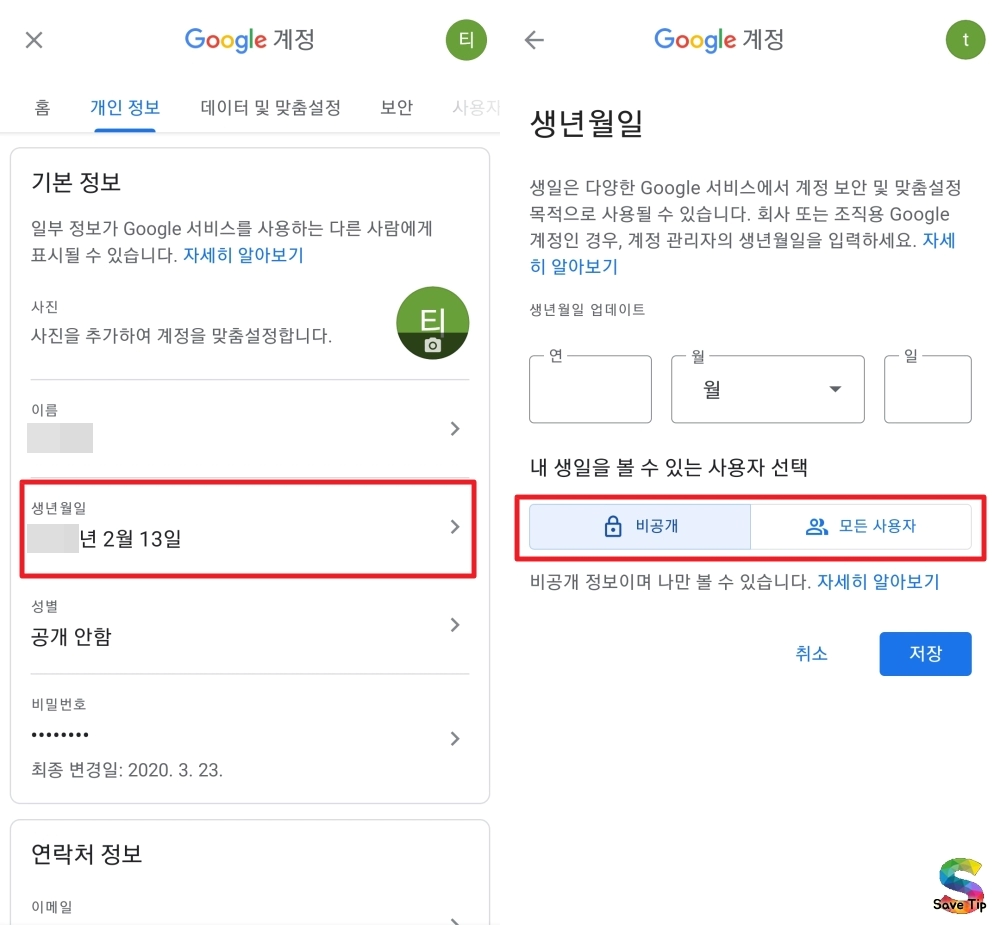Image resolution: width=1000 pixels, height=925 pixels.
Task: Open the 성별 row chevron
Action: click(x=455, y=625)
